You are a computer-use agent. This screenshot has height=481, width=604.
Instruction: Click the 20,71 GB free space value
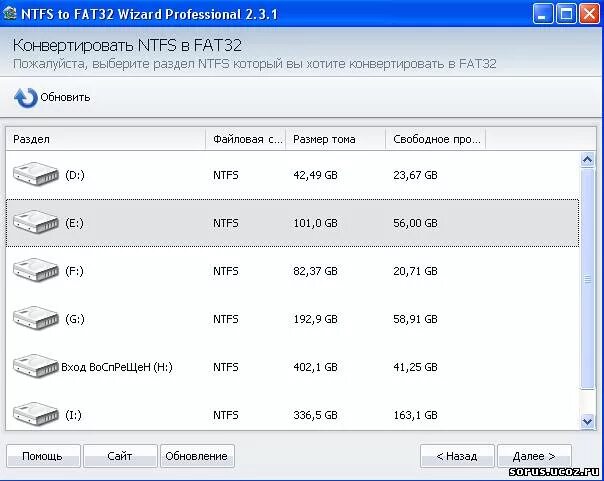tap(415, 271)
